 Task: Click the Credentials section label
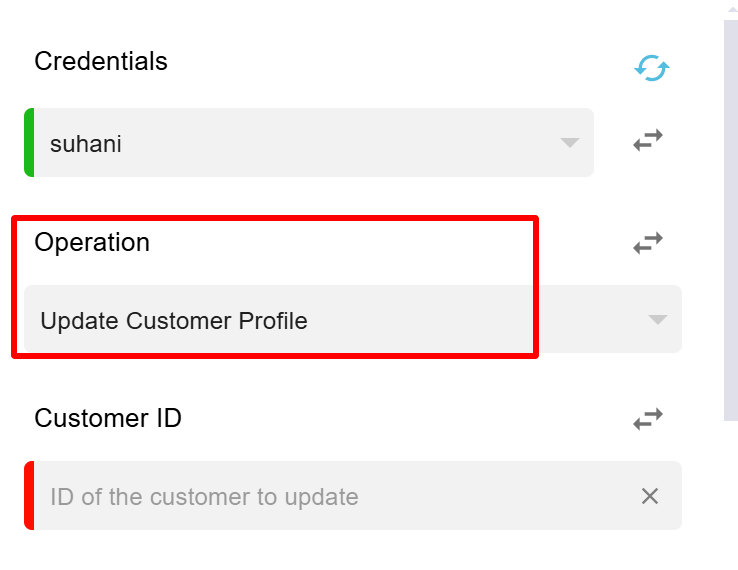click(x=101, y=61)
